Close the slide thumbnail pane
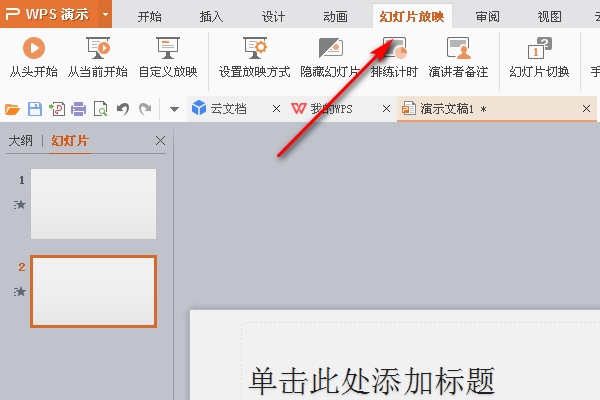This screenshot has height=400, width=600. [160, 141]
